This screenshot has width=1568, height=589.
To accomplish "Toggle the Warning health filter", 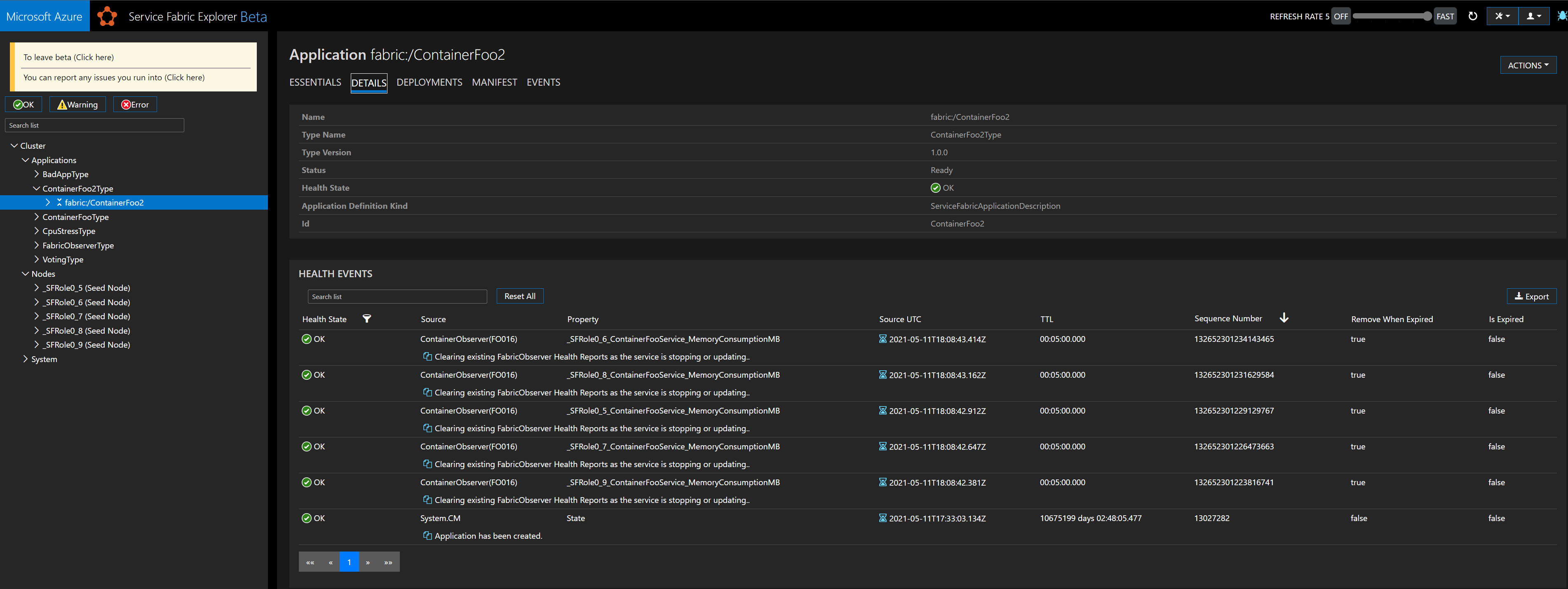I will click(77, 105).
